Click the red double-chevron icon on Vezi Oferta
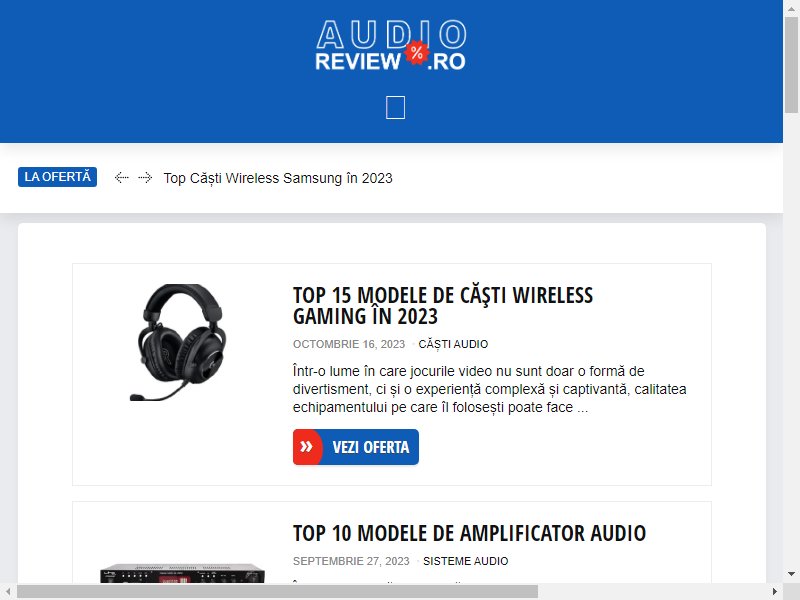 click(x=307, y=447)
